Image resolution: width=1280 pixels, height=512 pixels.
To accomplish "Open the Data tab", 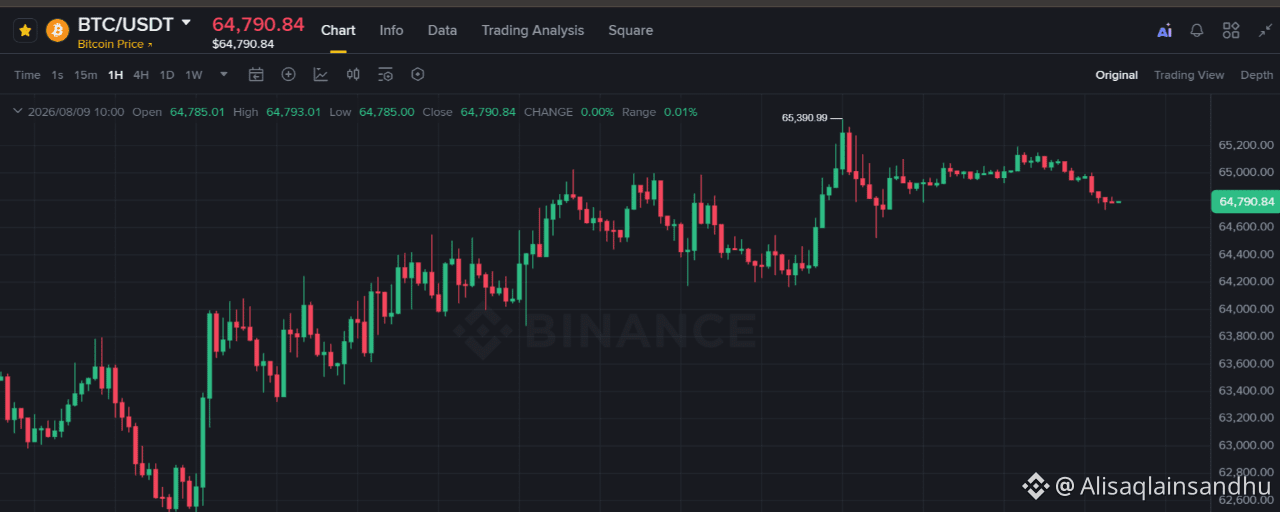I will 442,30.
